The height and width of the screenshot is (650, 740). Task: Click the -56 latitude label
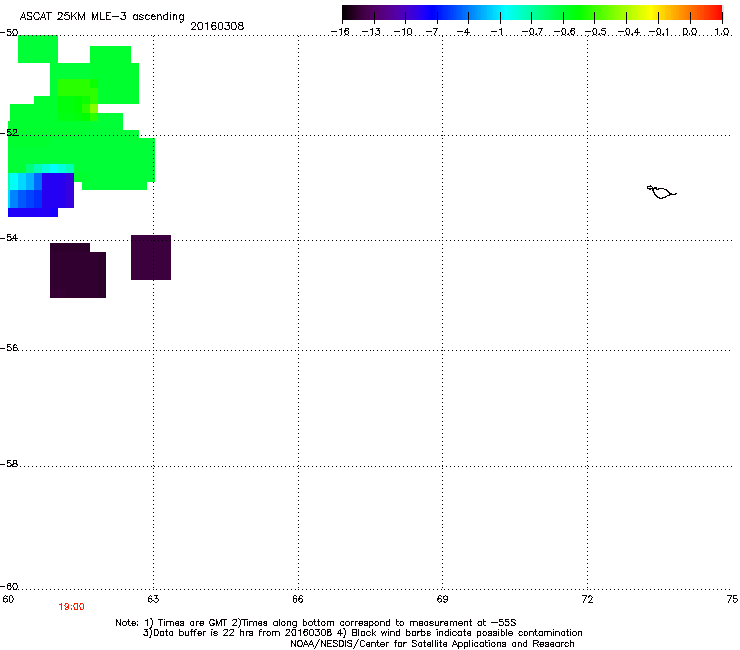click(x=9, y=347)
